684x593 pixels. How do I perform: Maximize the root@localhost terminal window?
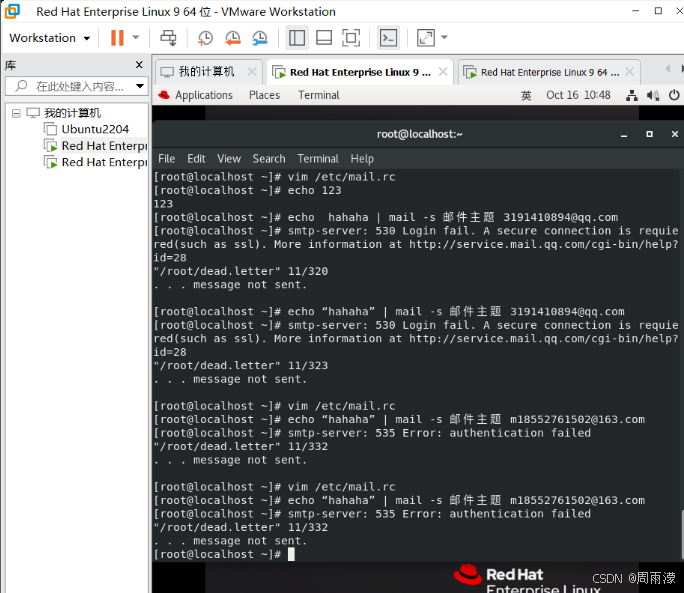(650, 134)
